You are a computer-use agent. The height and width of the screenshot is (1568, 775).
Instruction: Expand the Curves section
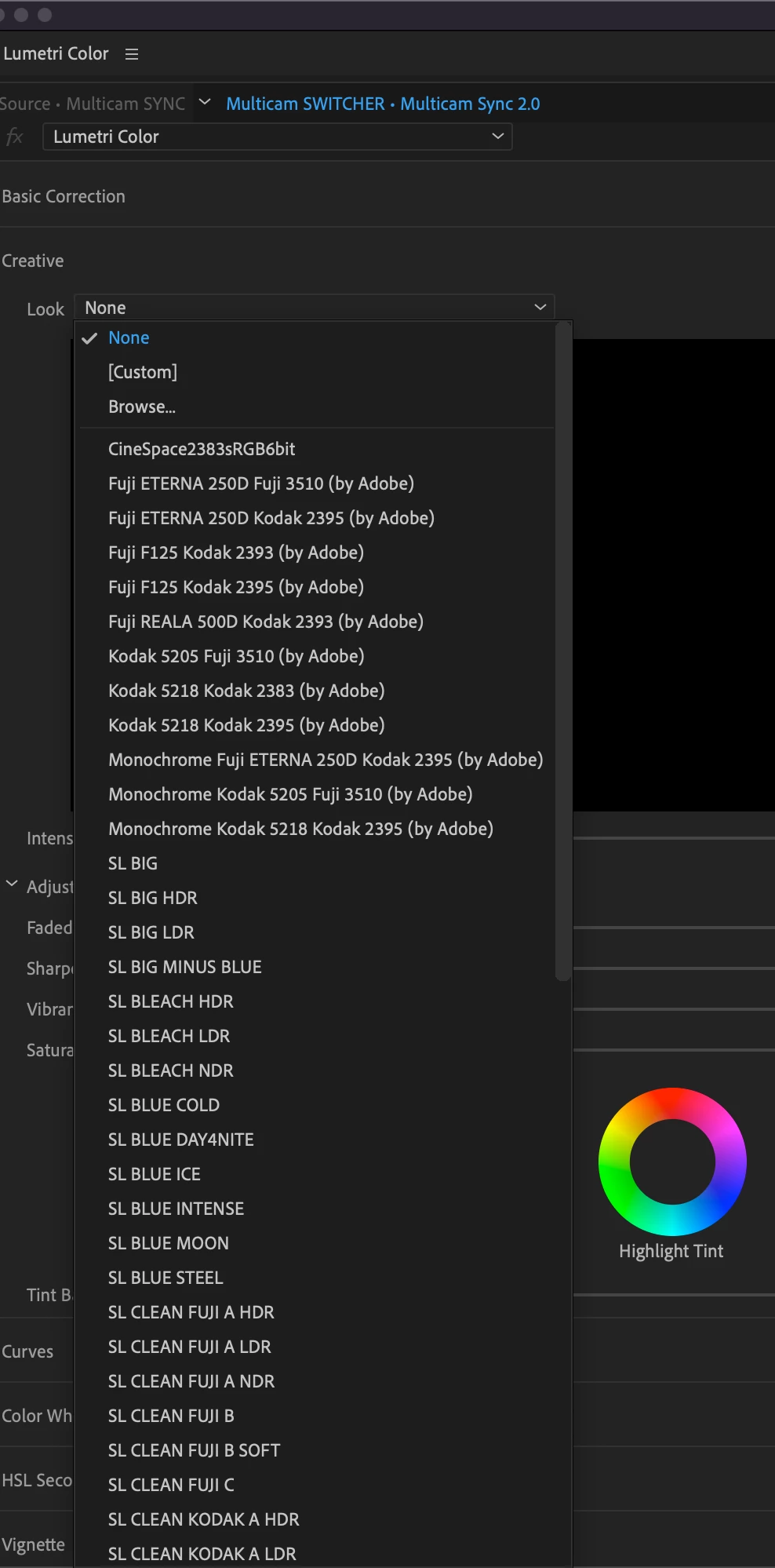click(27, 1351)
